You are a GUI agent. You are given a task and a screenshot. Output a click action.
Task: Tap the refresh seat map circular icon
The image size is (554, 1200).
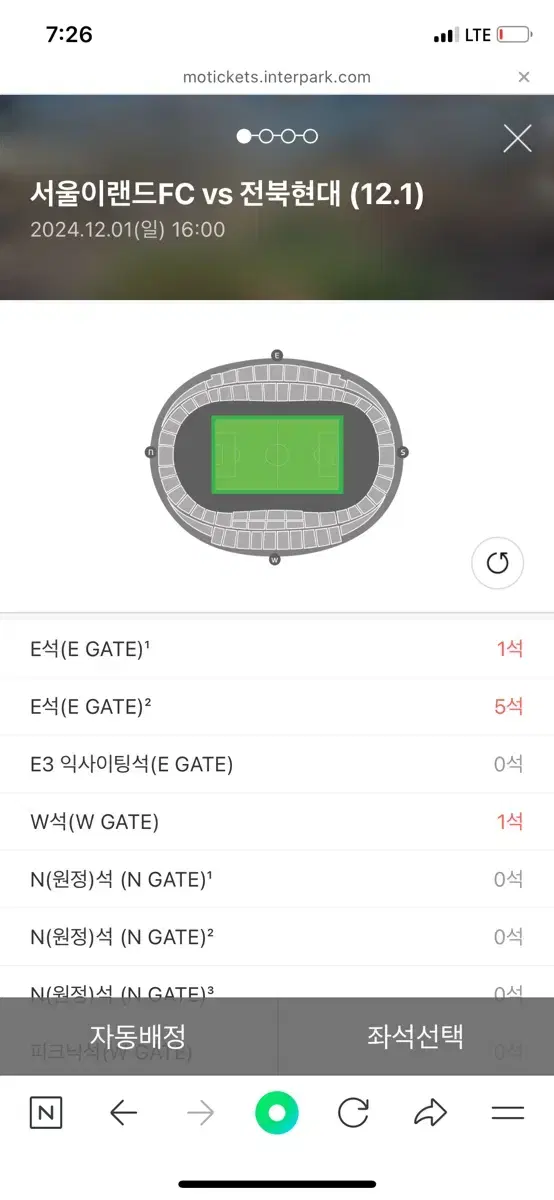(497, 563)
